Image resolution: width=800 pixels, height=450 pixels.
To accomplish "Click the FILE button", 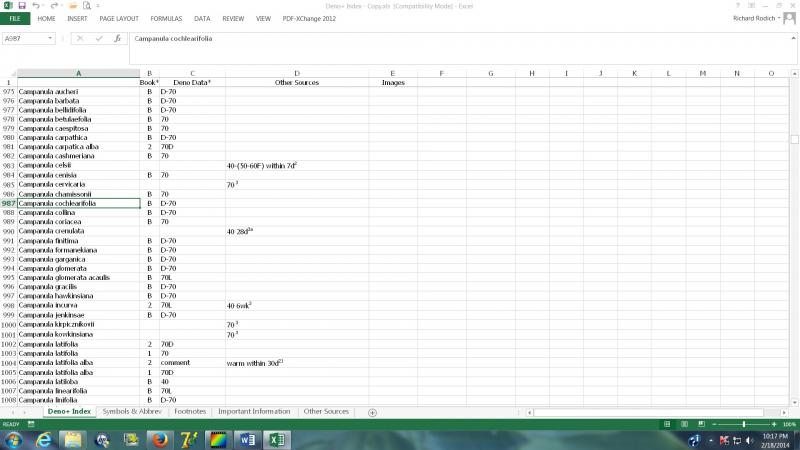I will click(x=16, y=18).
